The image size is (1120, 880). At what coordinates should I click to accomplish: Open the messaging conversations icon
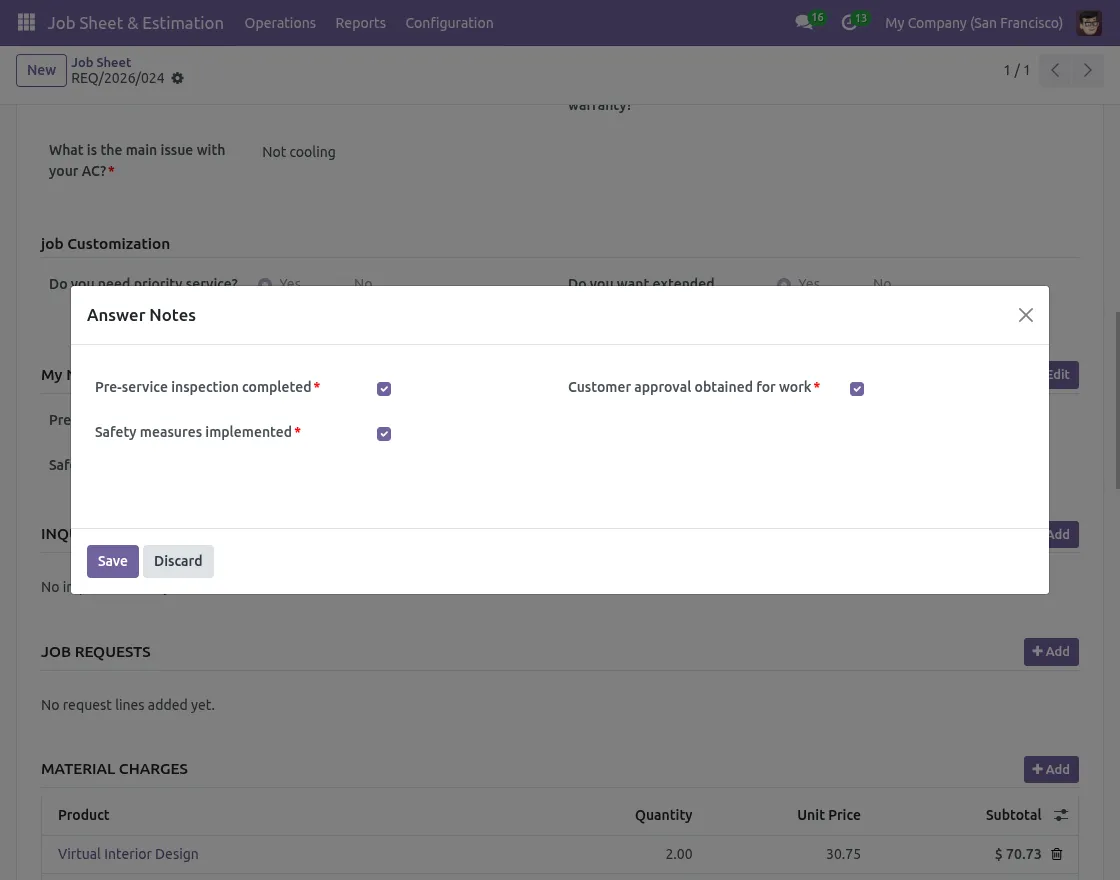(x=803, y=22)
